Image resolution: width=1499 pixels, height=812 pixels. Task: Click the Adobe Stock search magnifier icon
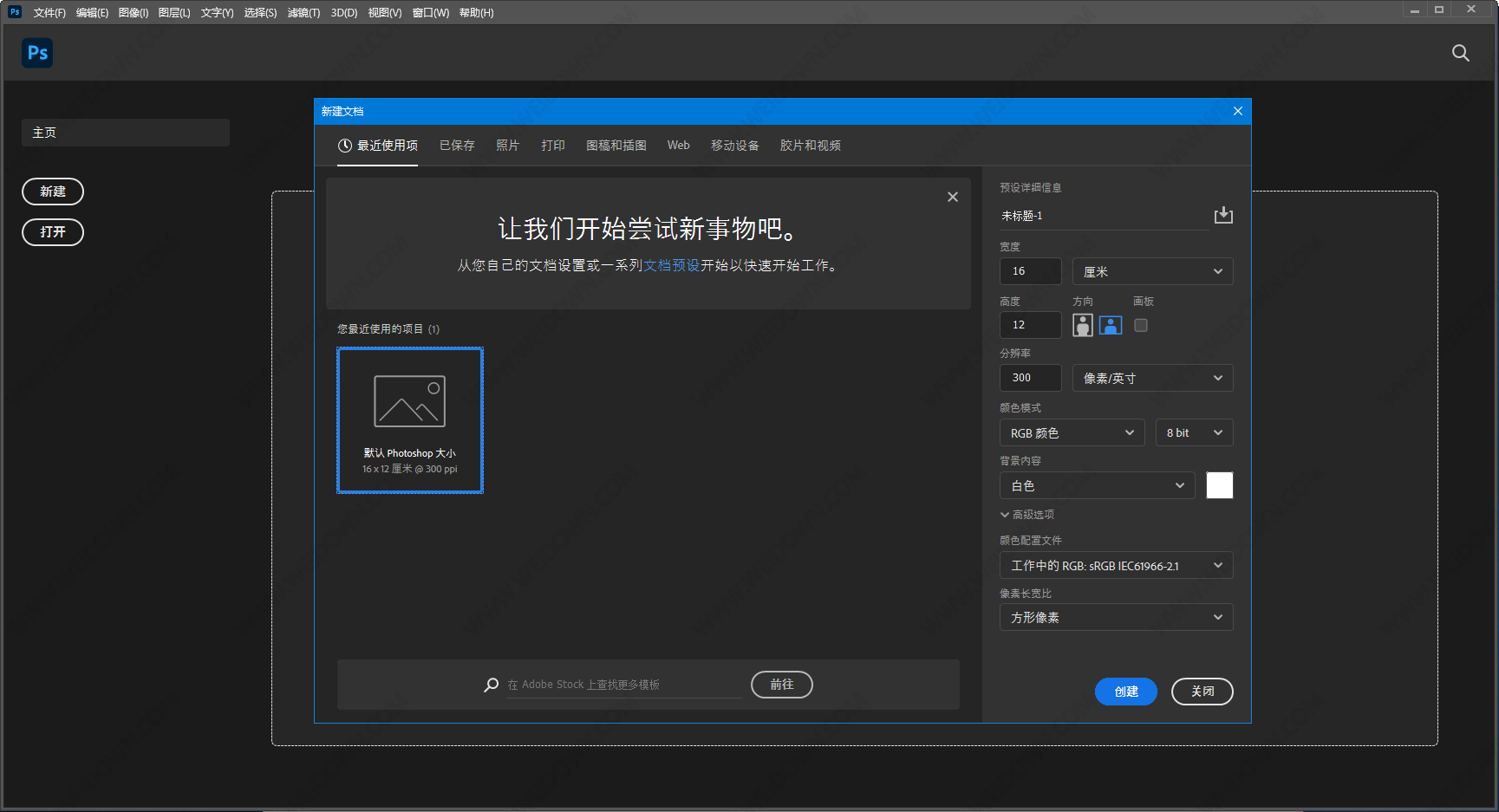point(492,685)
